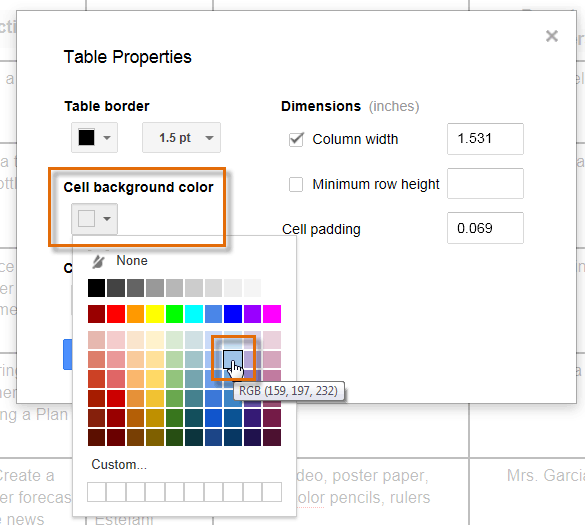Choose None in the color palette

[132, 260]
